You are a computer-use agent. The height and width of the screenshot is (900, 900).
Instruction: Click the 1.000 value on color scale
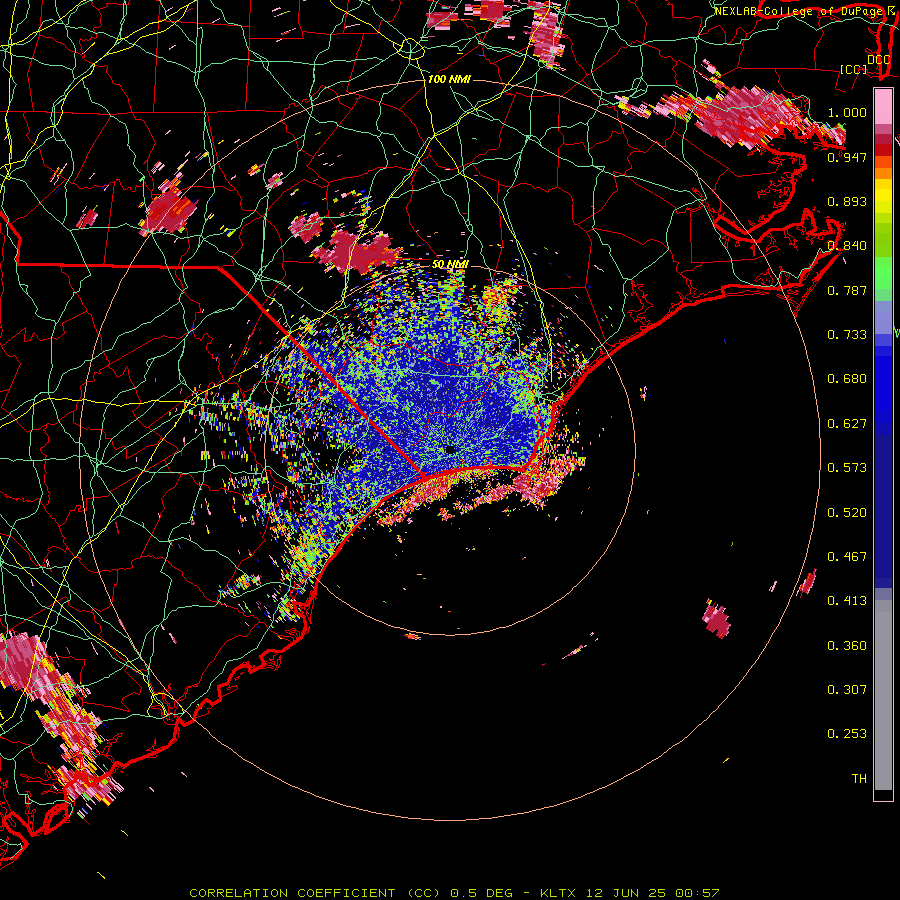(847, 112)
